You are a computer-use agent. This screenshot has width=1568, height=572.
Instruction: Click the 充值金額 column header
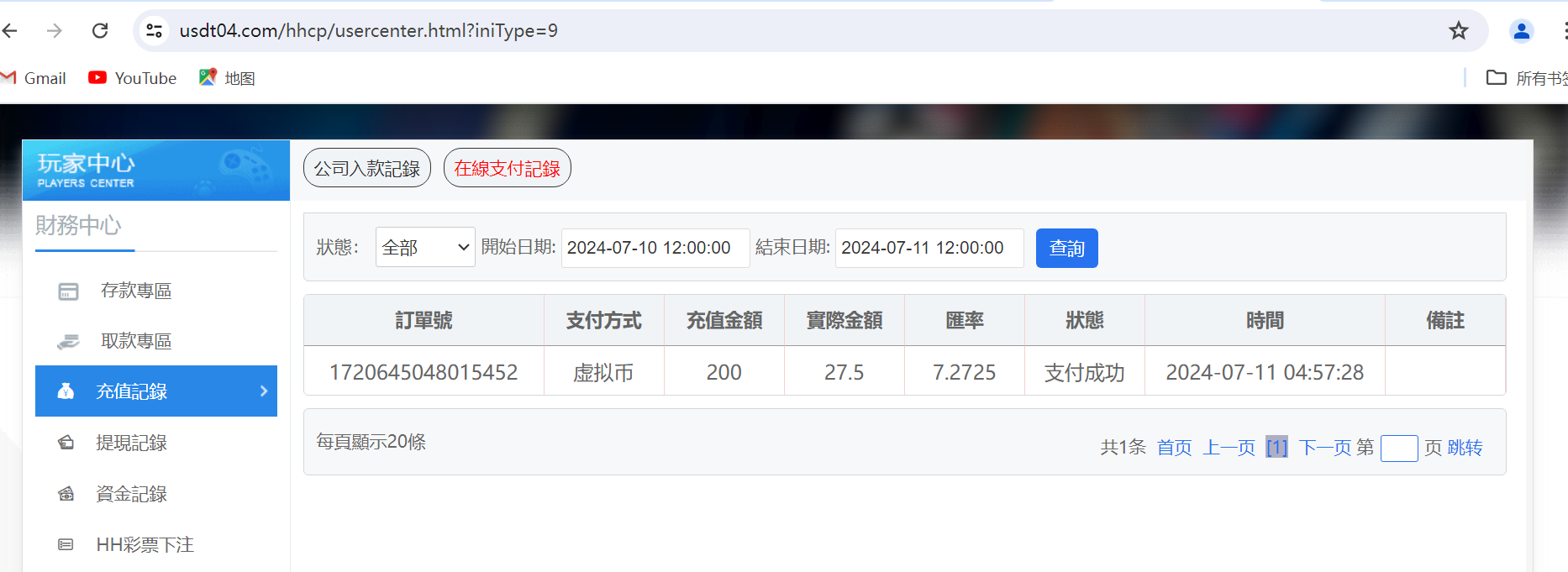tap(724, 320)
